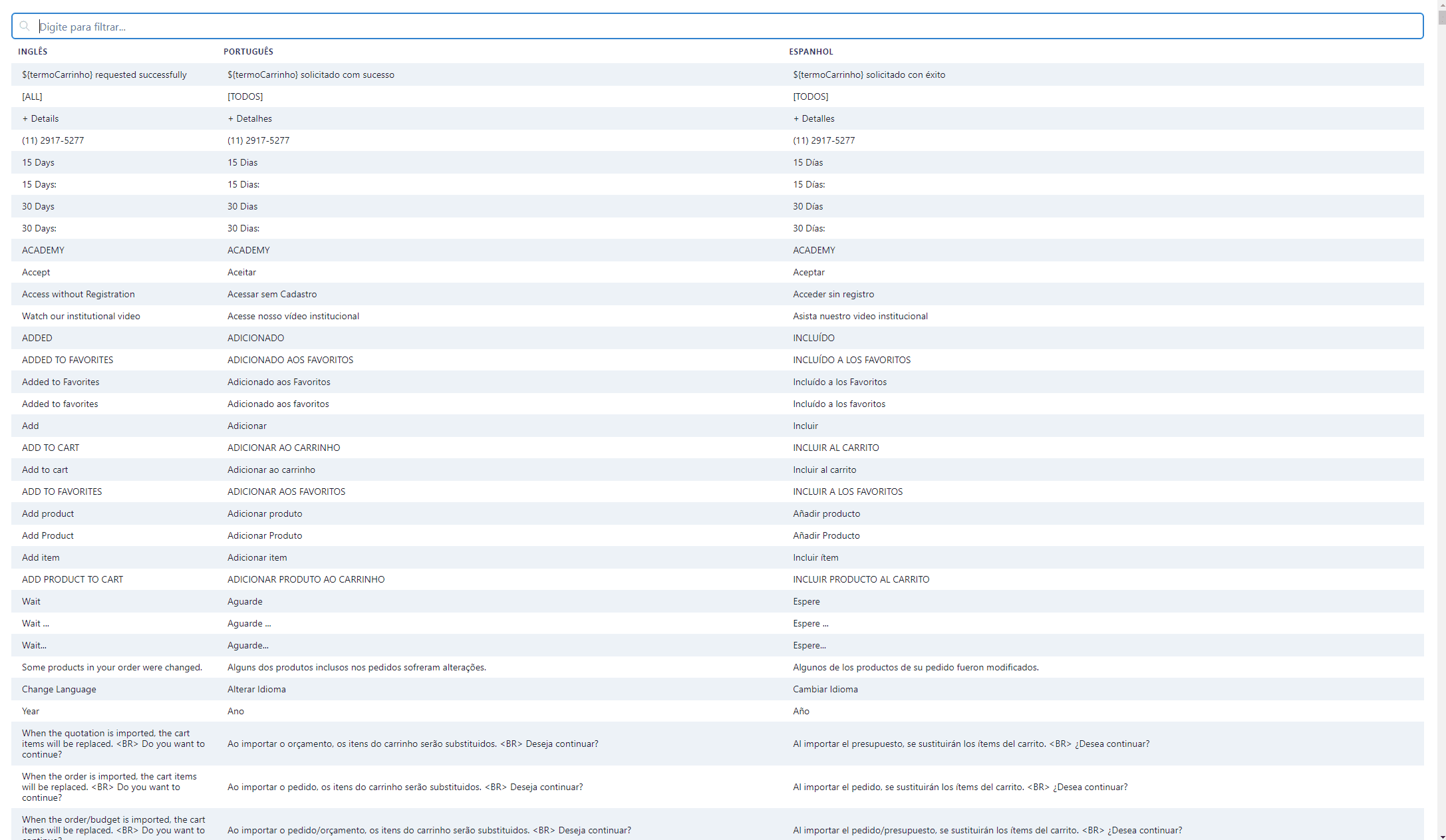Screen dimensions: 1446x840
Task: Select 'Added to Favorites' capitalized cell
Action: pos(61,382)
